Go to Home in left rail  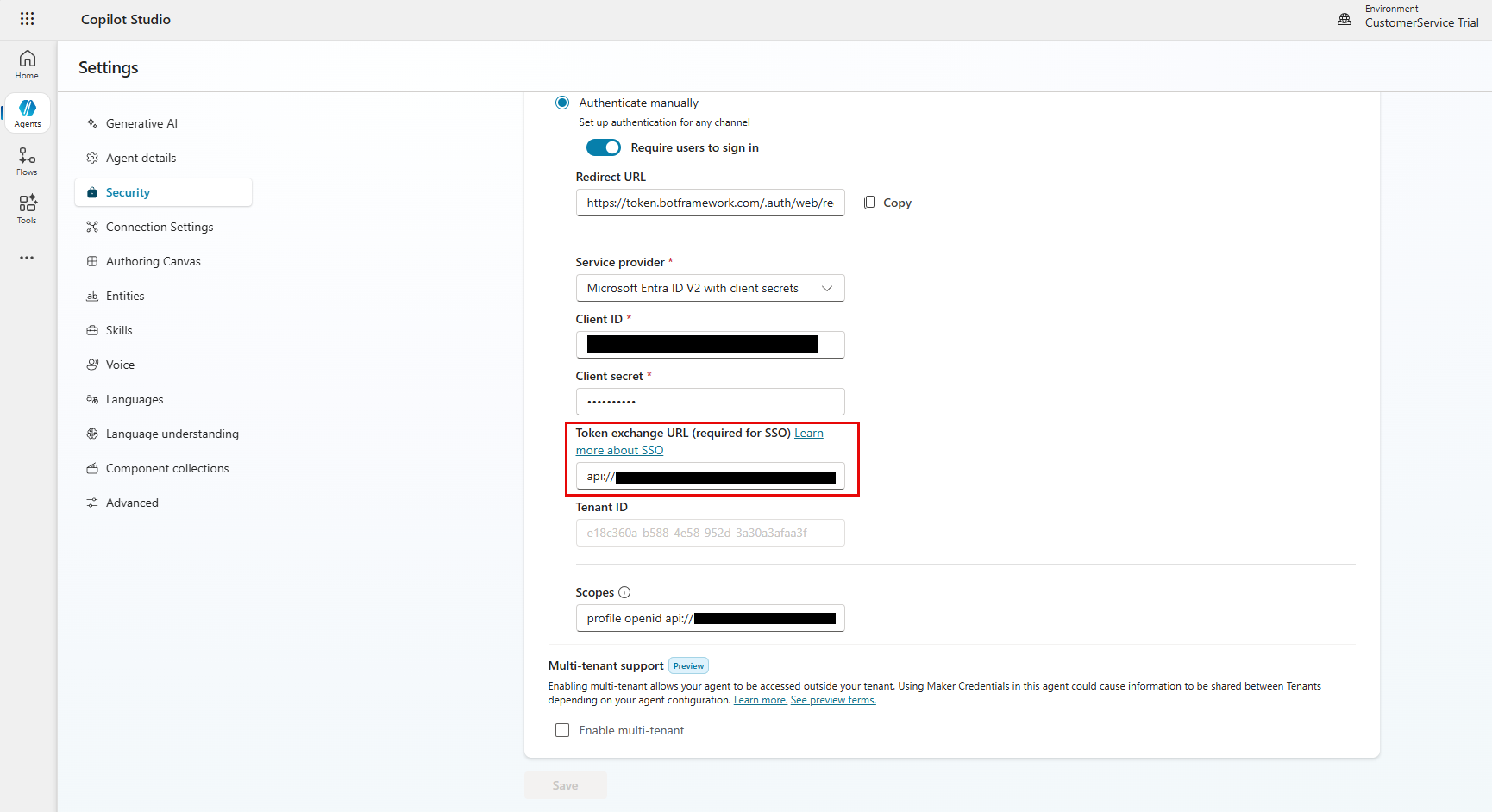[x=28, y=65]
